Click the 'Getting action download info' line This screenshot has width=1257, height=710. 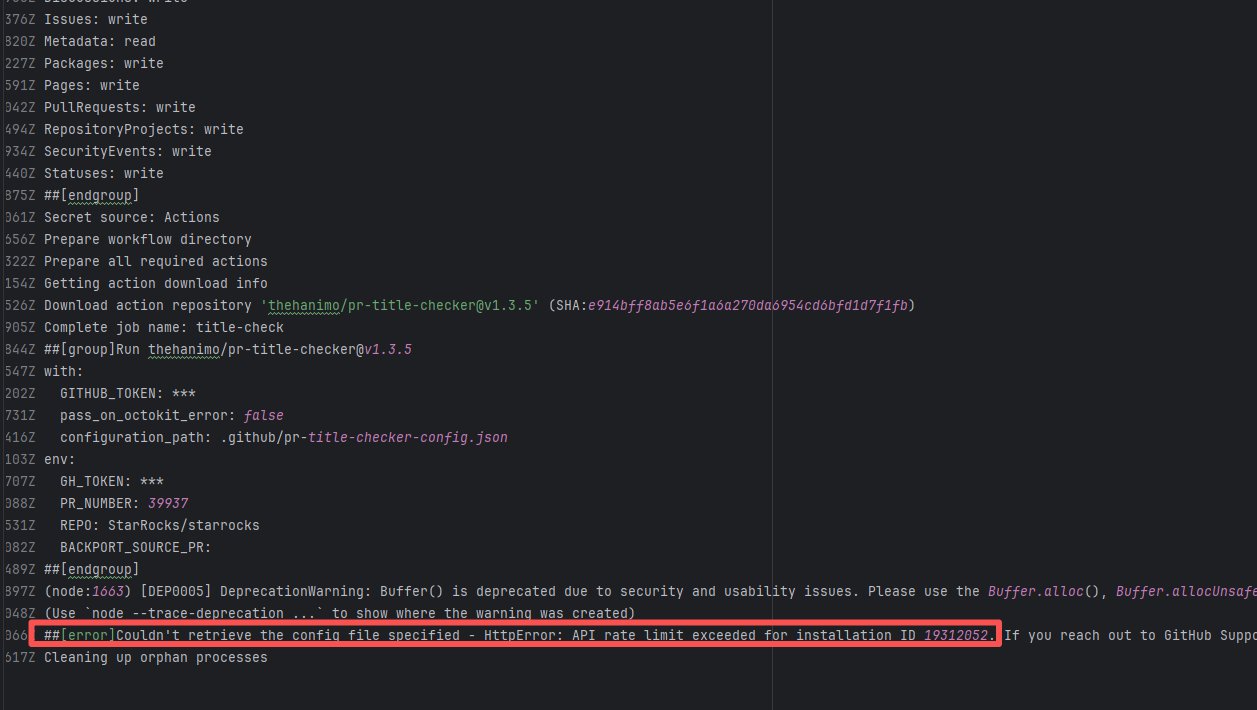point(155,284)
